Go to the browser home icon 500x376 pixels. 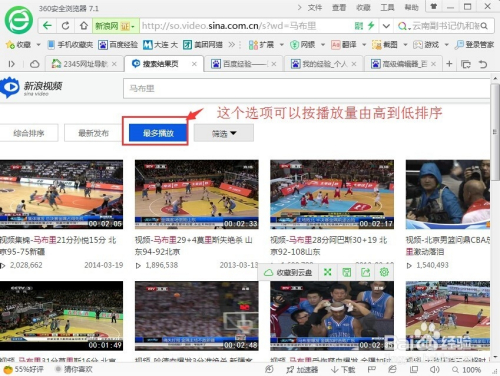84,26
